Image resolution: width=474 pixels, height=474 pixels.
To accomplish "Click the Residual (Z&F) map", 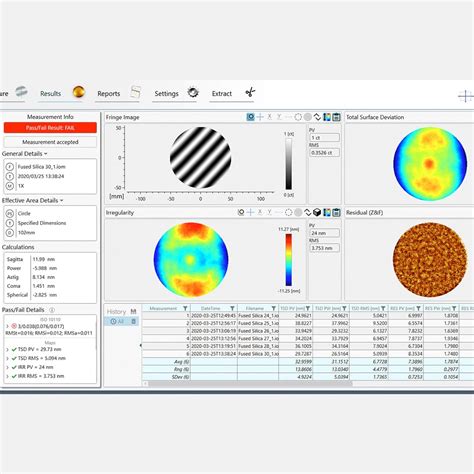I will coord(430,259).
